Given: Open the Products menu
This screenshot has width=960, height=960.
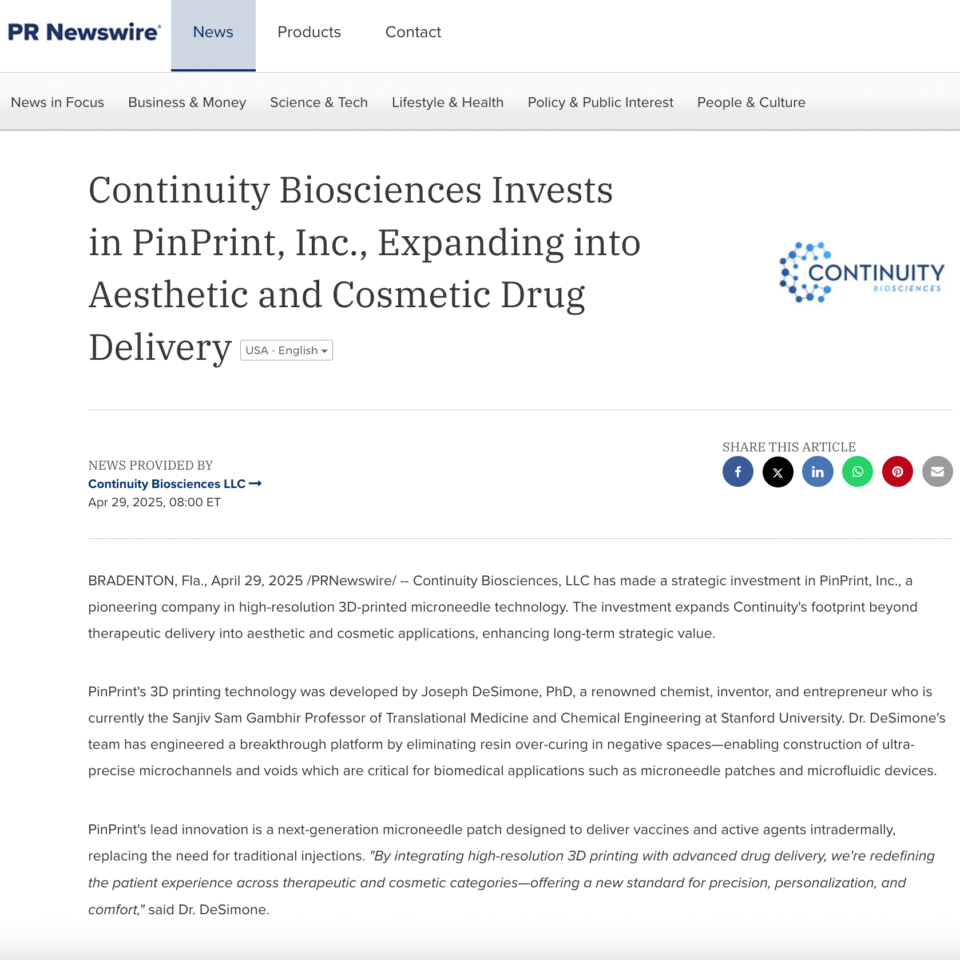Looking at the screenshot, I should coord(309,32).
